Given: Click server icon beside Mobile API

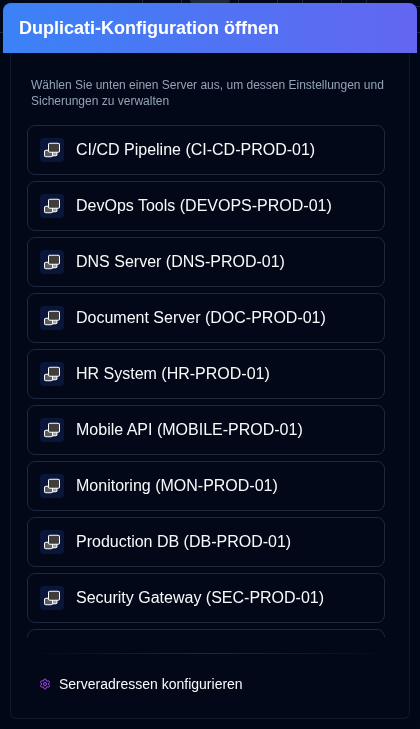Looking at the screenshot, I should 52,430.
